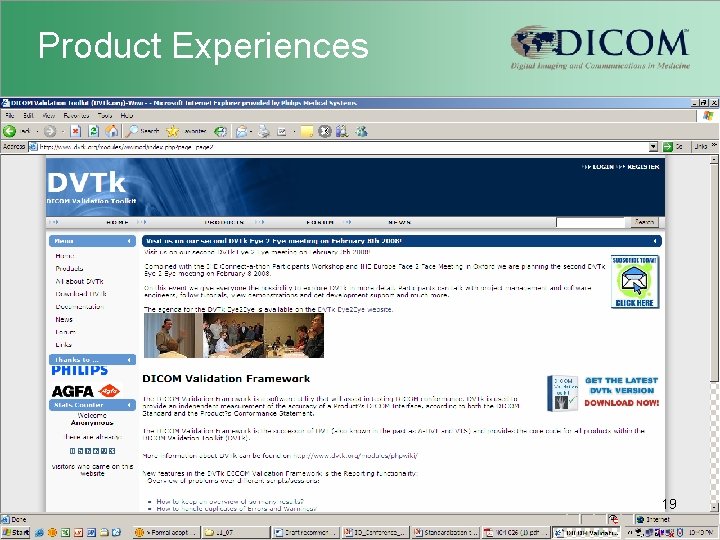This screenshot has height=540, width=720.
Task: Click the Subscribe Today envelope banner
Action: (635, 281)
